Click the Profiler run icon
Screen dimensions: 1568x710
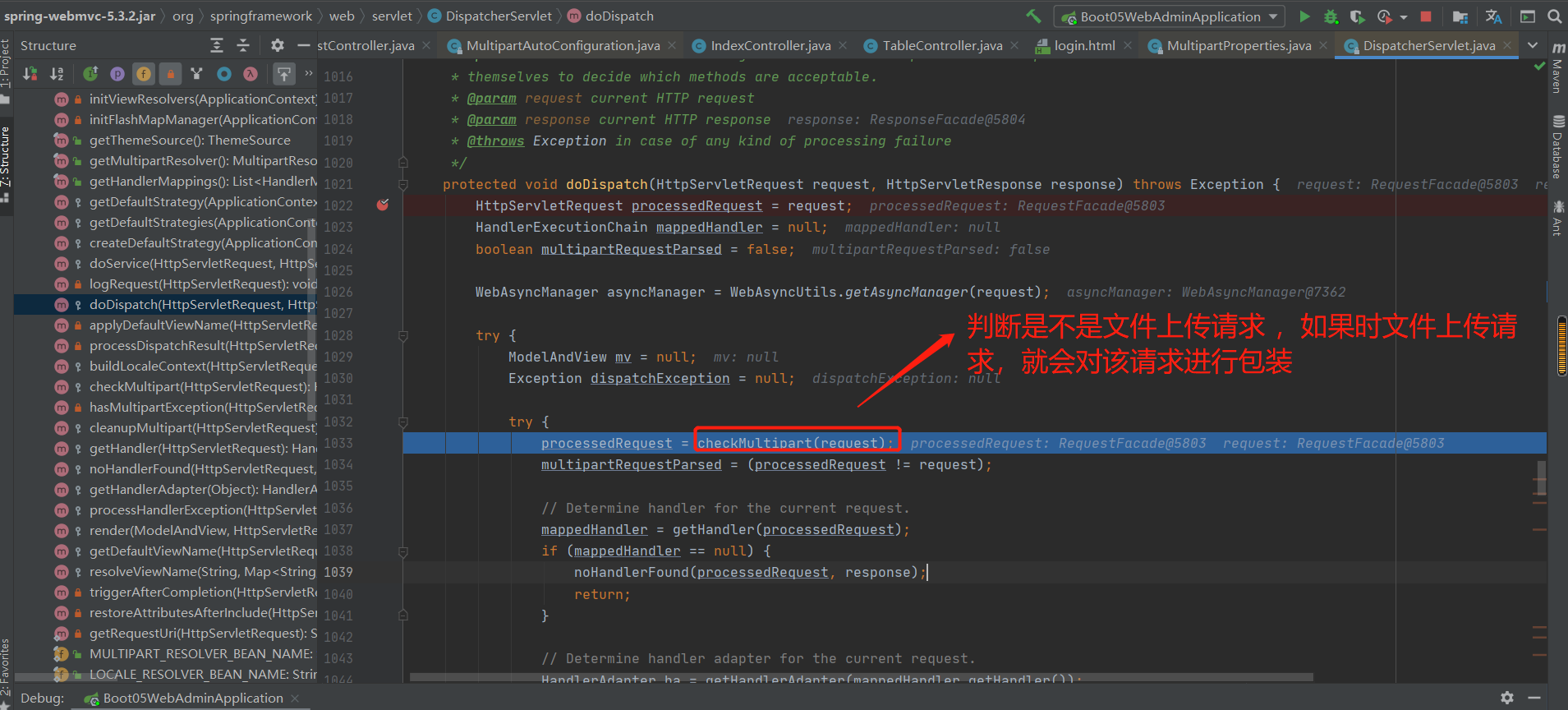pyautogui.click(x=1384, y=16)
